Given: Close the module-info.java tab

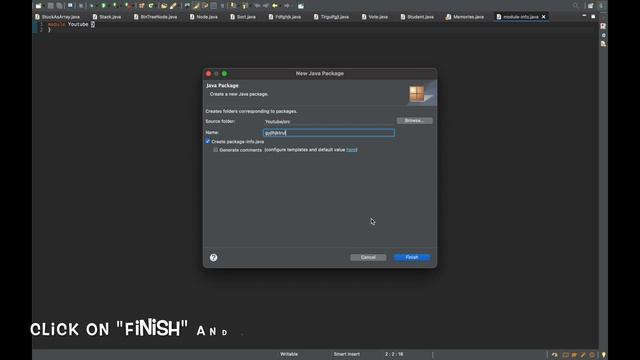Looking at the screenshot, I should point(543,17).
